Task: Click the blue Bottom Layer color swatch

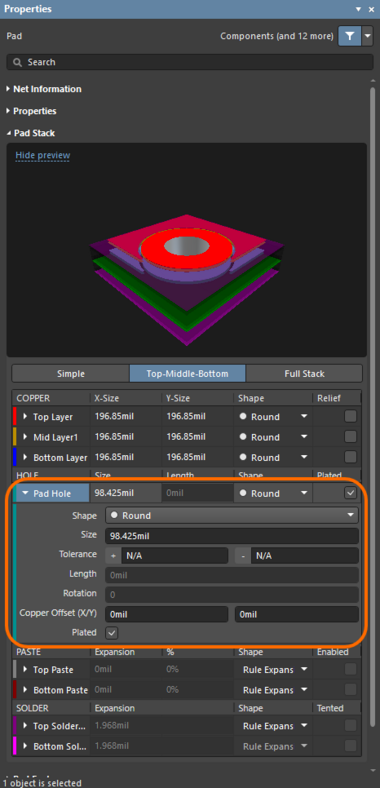Action: click(15, 458)
